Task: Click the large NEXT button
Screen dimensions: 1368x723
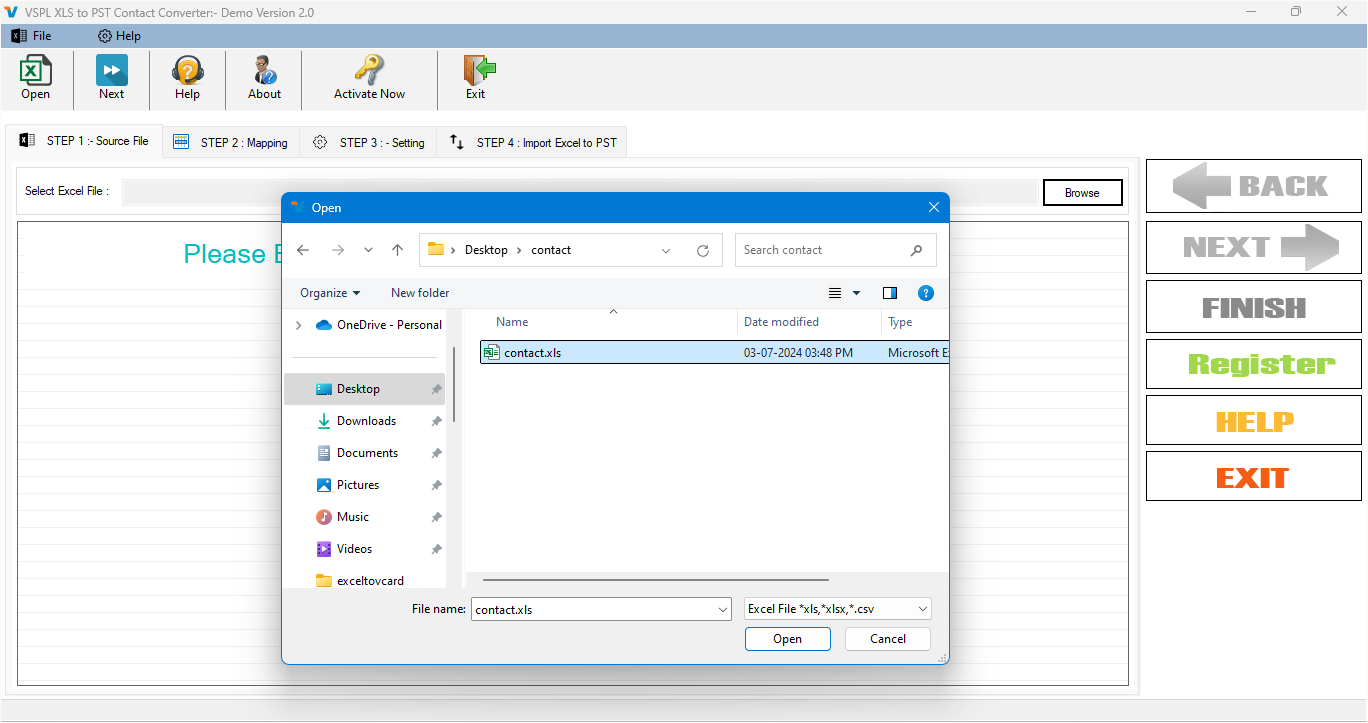Action: (1253, 247)
